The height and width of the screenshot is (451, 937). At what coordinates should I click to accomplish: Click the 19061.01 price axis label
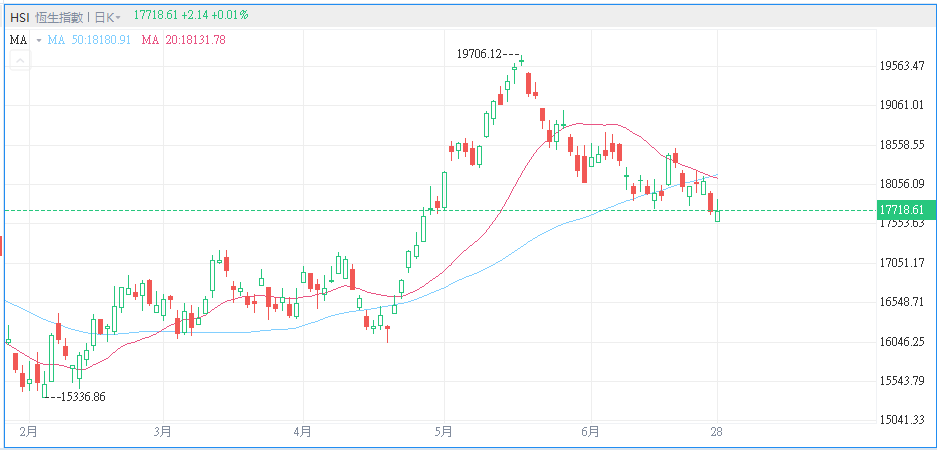(x=902, y=105)
